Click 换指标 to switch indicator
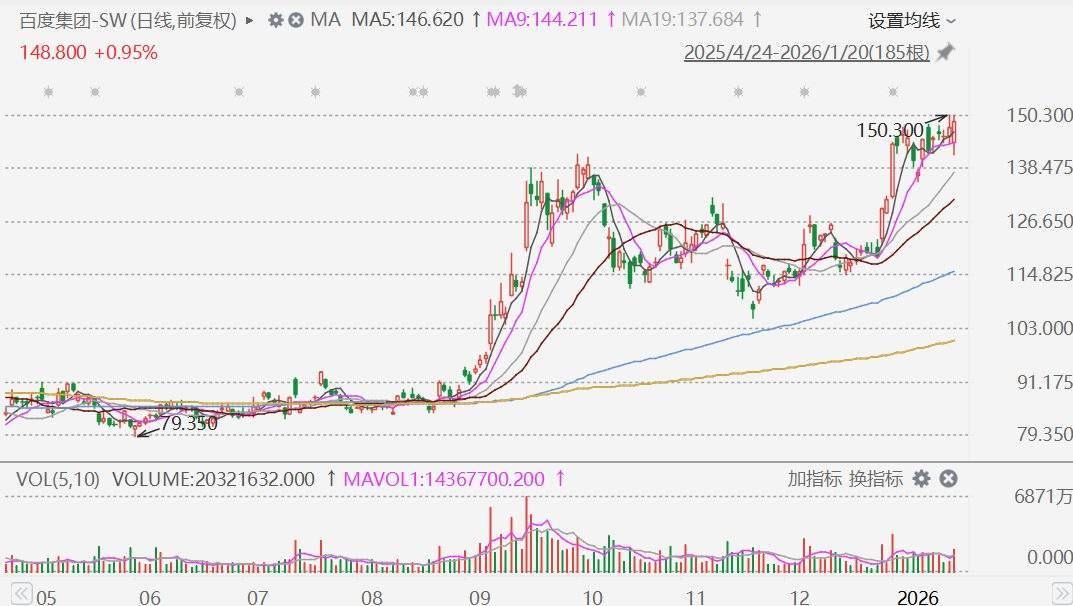The image size is (1073, 606). (x=876, y=479)
